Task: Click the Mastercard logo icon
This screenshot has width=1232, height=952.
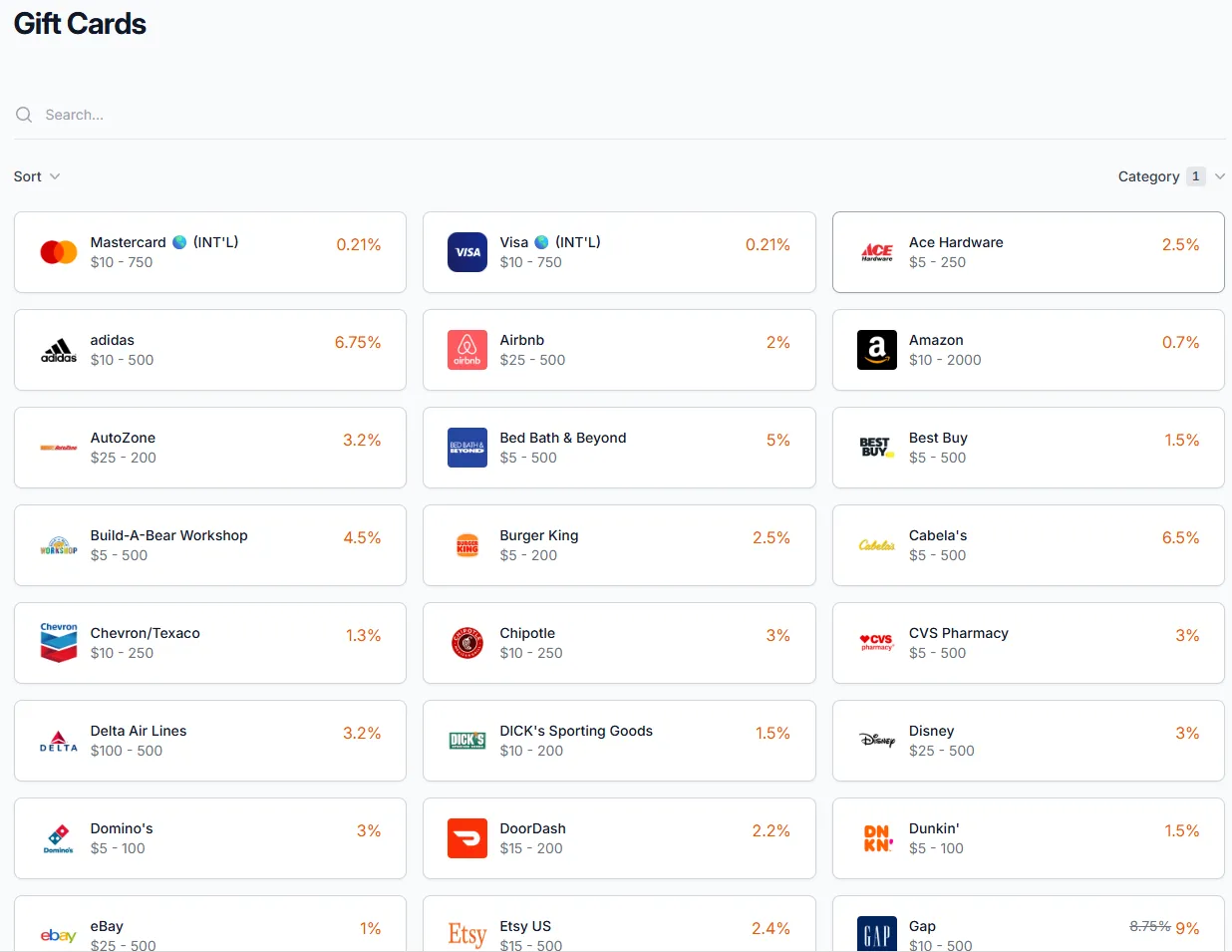Action: coord(59,252)
